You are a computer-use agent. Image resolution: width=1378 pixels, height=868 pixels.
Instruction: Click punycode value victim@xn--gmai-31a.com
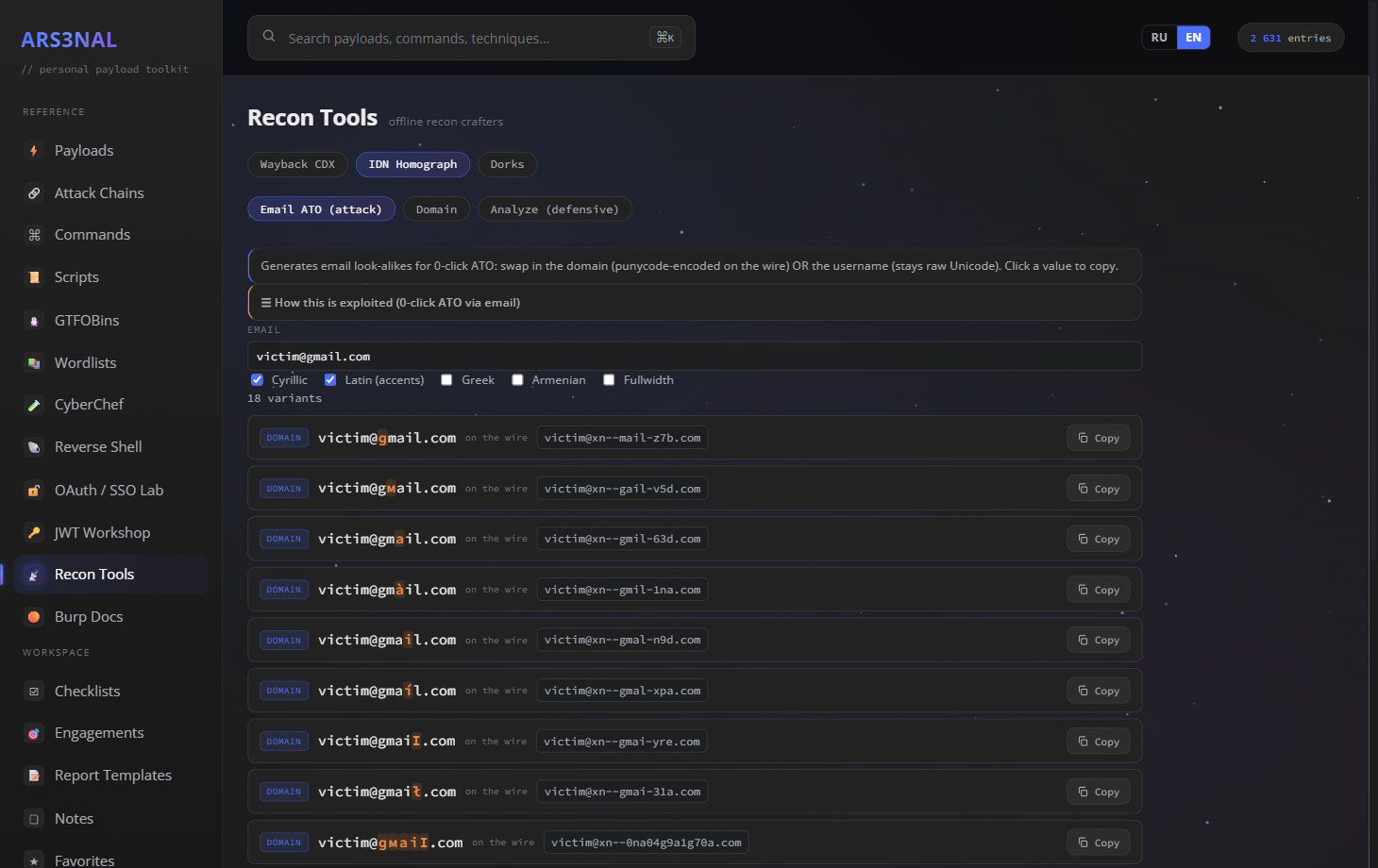pyautogui.click(x=622, y=792)
